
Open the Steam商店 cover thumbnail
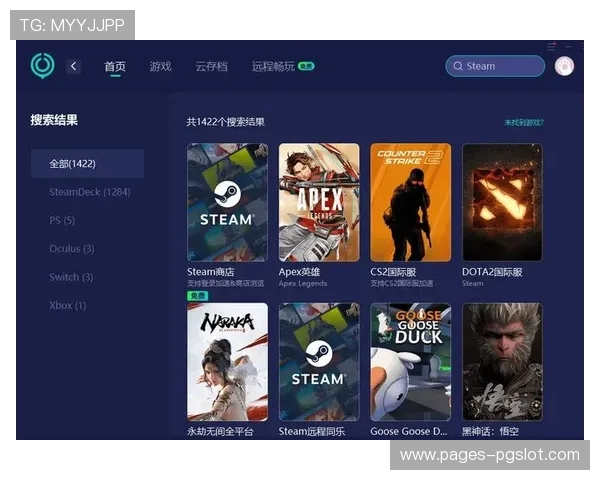click(x=227, y=202)
